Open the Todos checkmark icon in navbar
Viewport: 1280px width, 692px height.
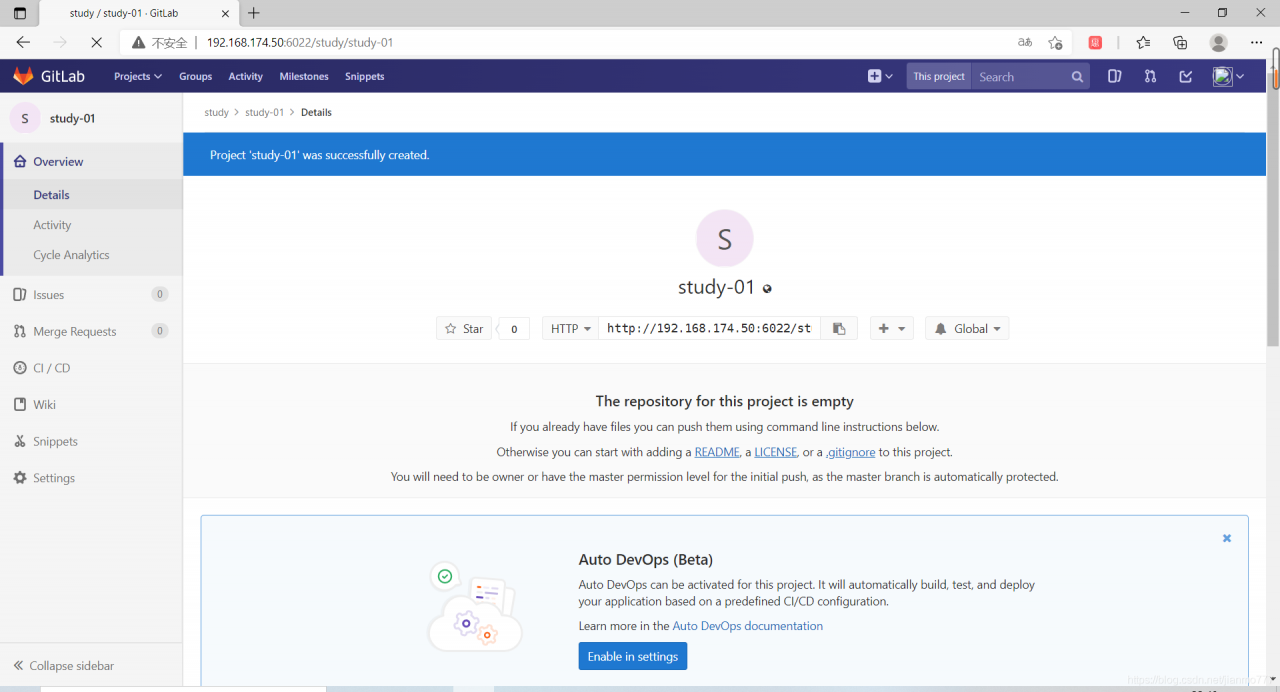coord(1186,76)
